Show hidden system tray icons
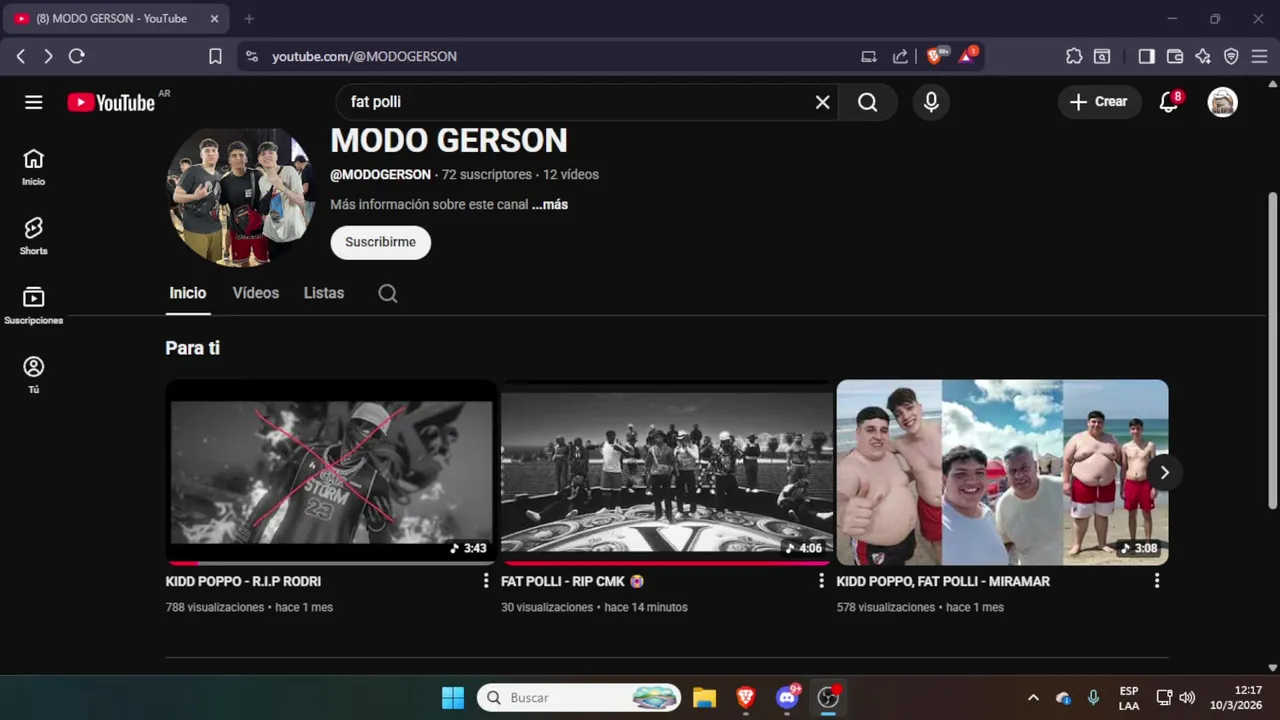 (x=1033, y=697)
